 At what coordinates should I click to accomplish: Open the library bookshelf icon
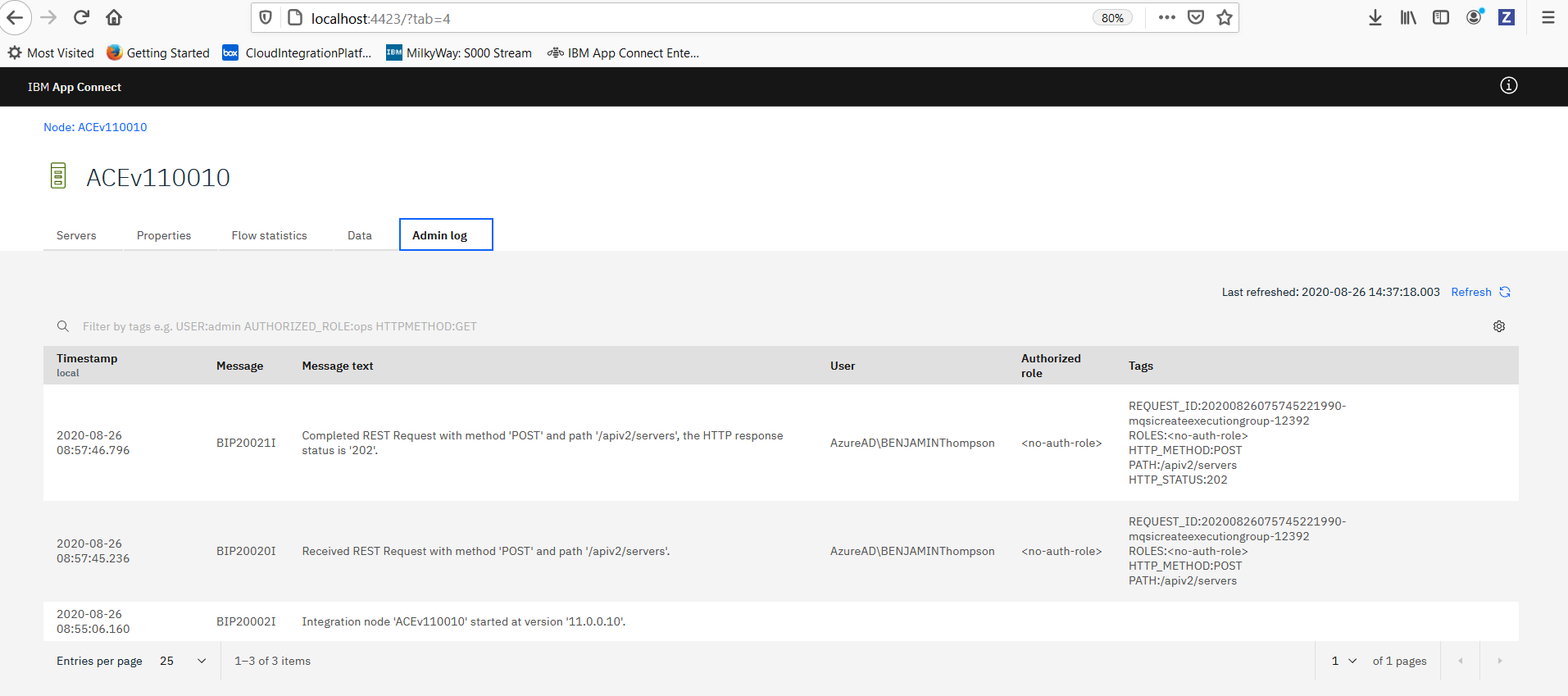pyautogui.click(x=1408, y=17)
